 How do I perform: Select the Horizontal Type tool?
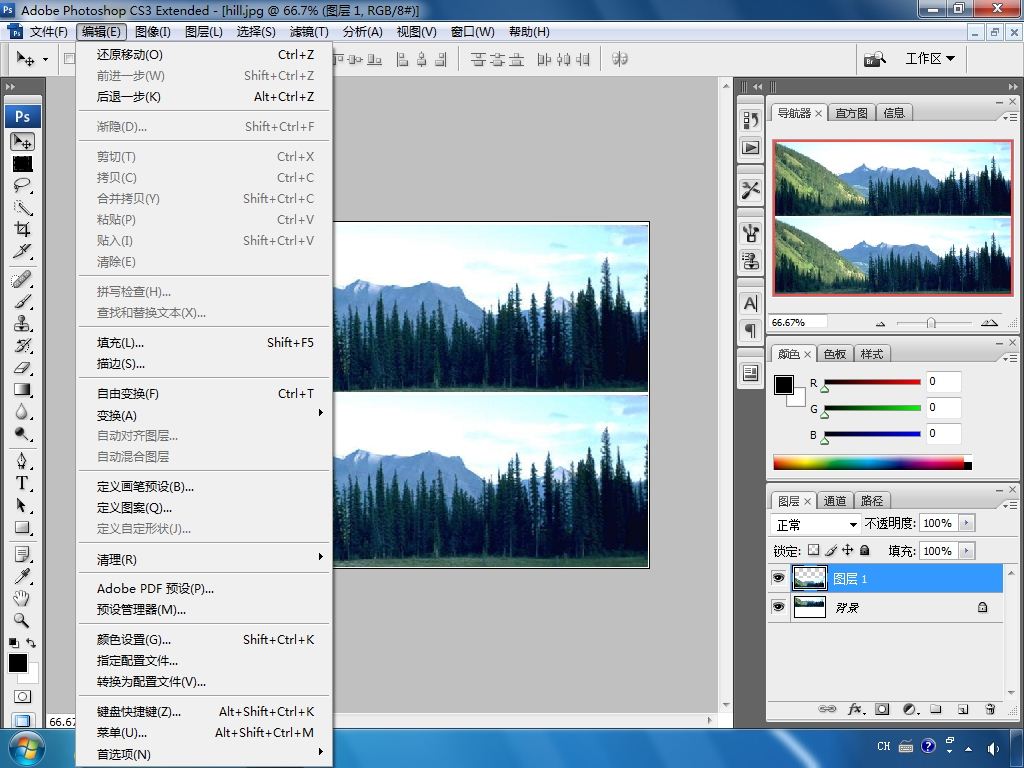pyautogui.click(x=22, y=483)
